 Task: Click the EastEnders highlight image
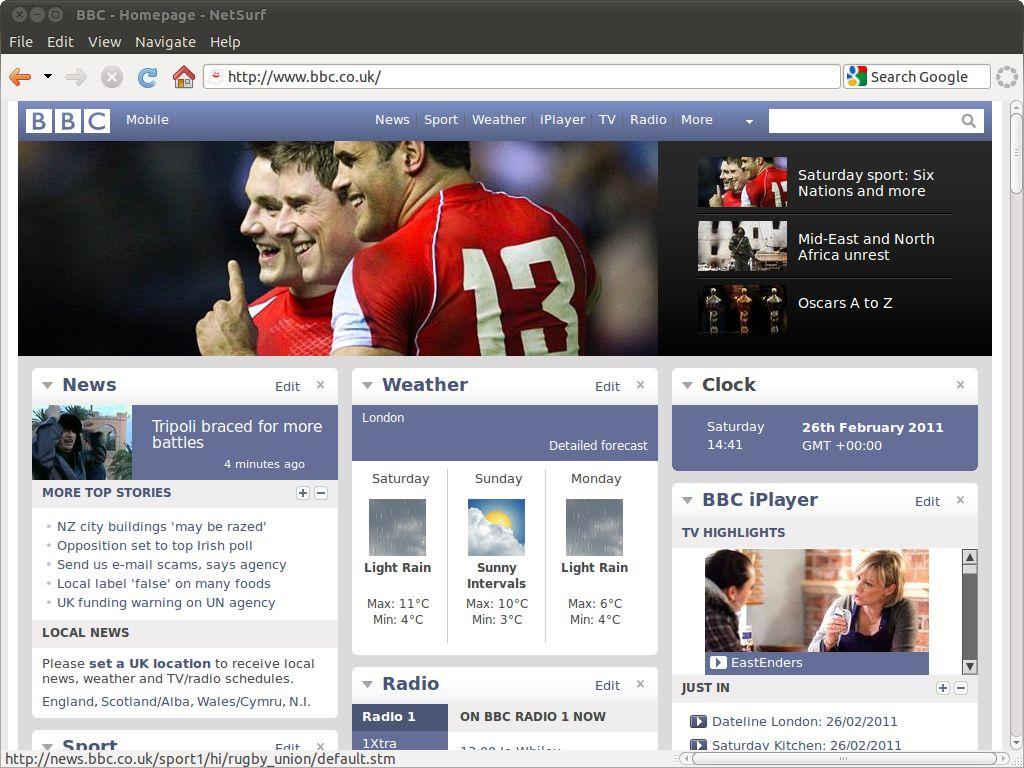click(817, 600)
